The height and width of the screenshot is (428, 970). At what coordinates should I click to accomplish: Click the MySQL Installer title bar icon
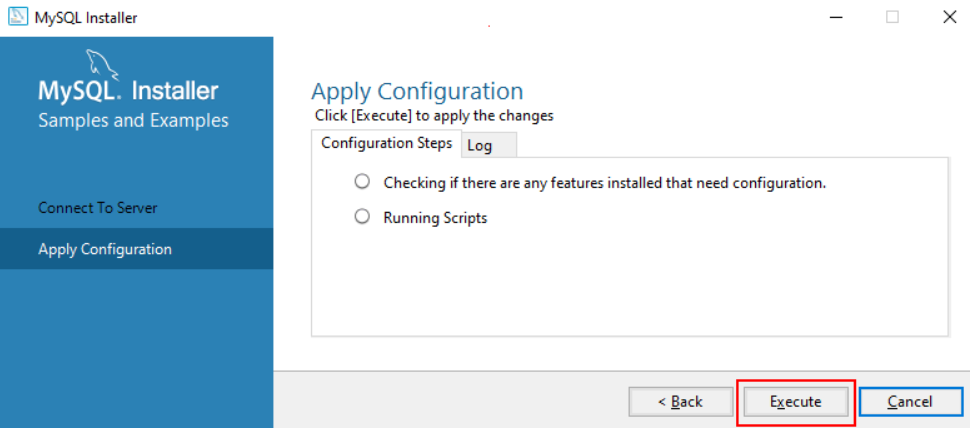(18, 17)
